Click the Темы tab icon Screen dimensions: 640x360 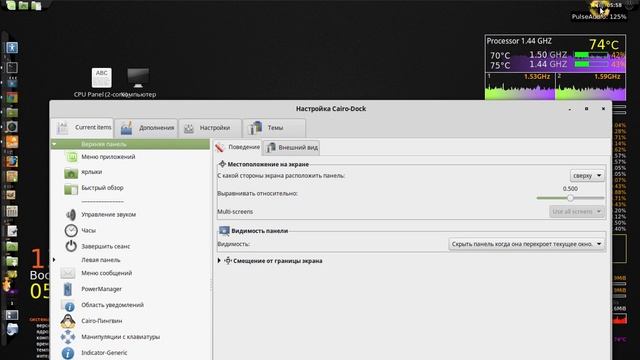click(x=255, y=128)
